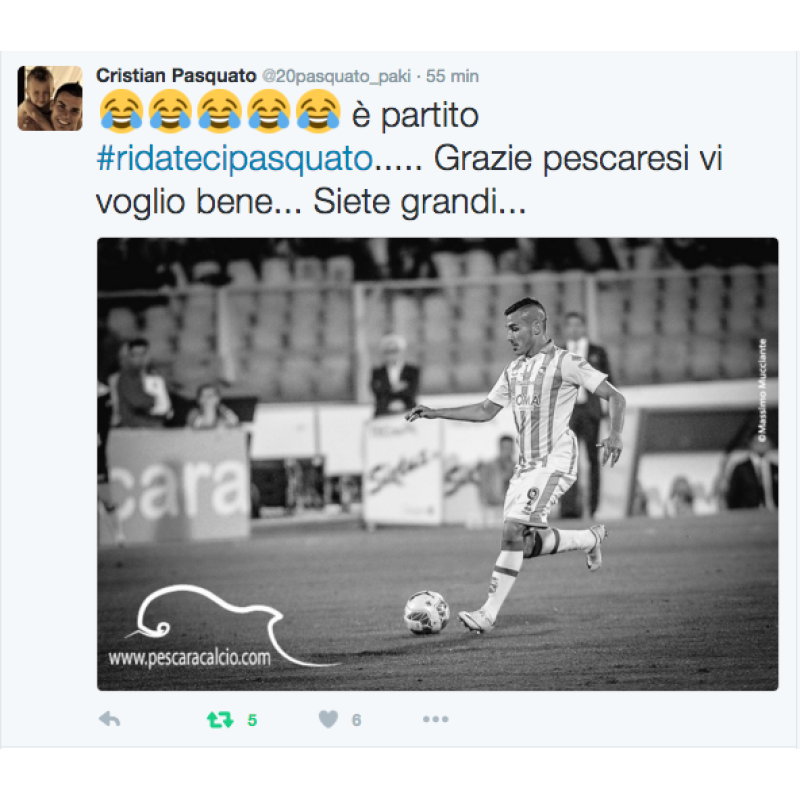The image size is (800, 800).
Task: Click the like count 6
Action: [356, 720]
